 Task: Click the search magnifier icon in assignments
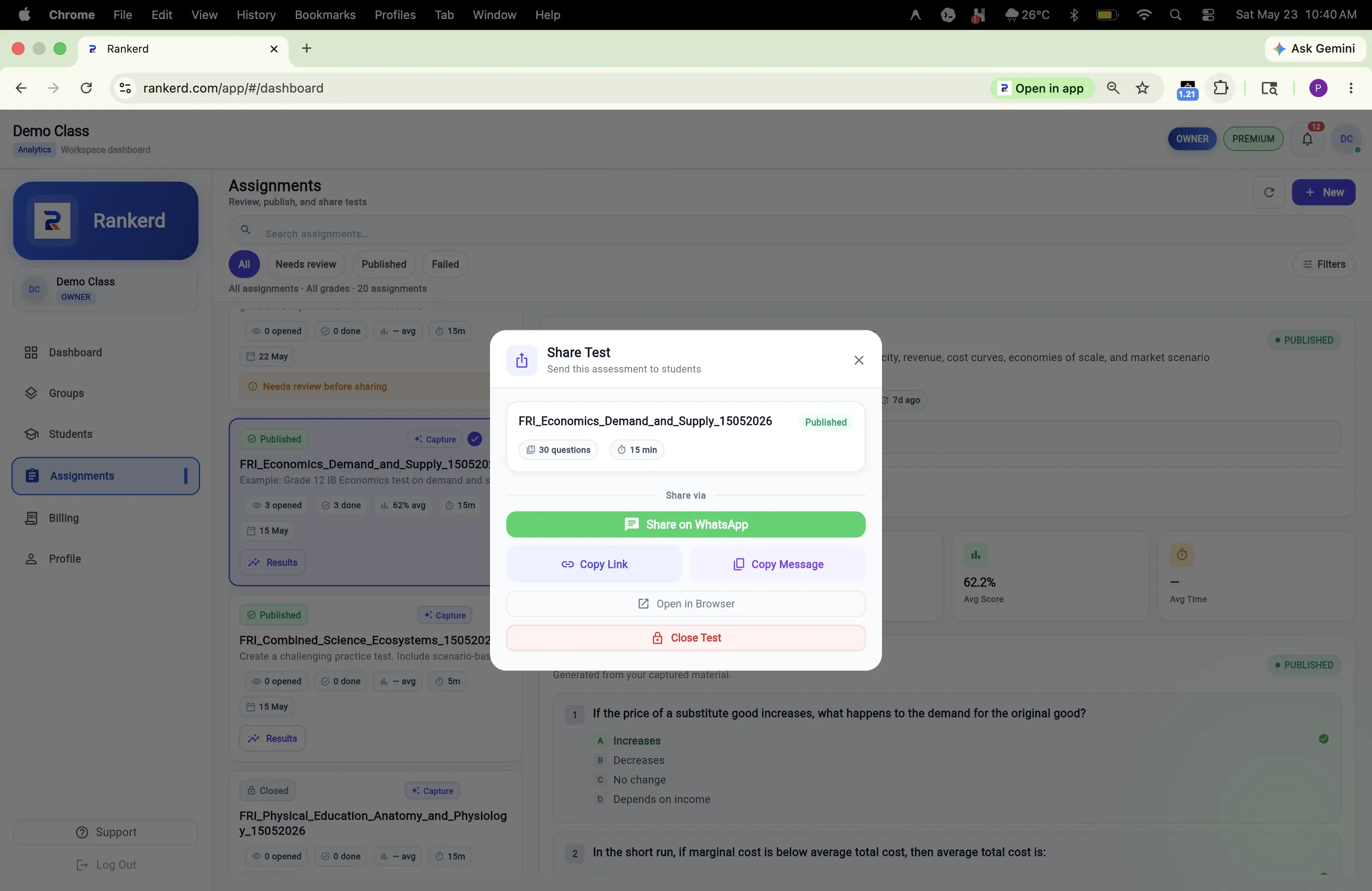click(x=245, y=230)
